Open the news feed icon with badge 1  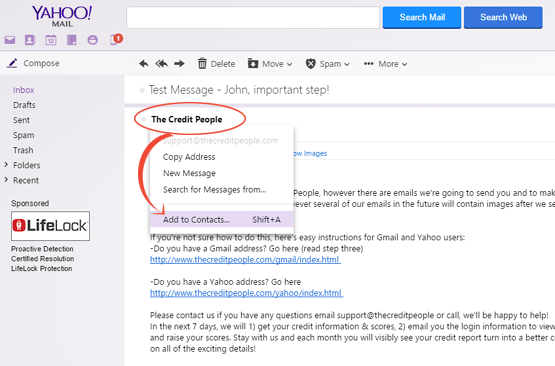click(x=116, y=39)
